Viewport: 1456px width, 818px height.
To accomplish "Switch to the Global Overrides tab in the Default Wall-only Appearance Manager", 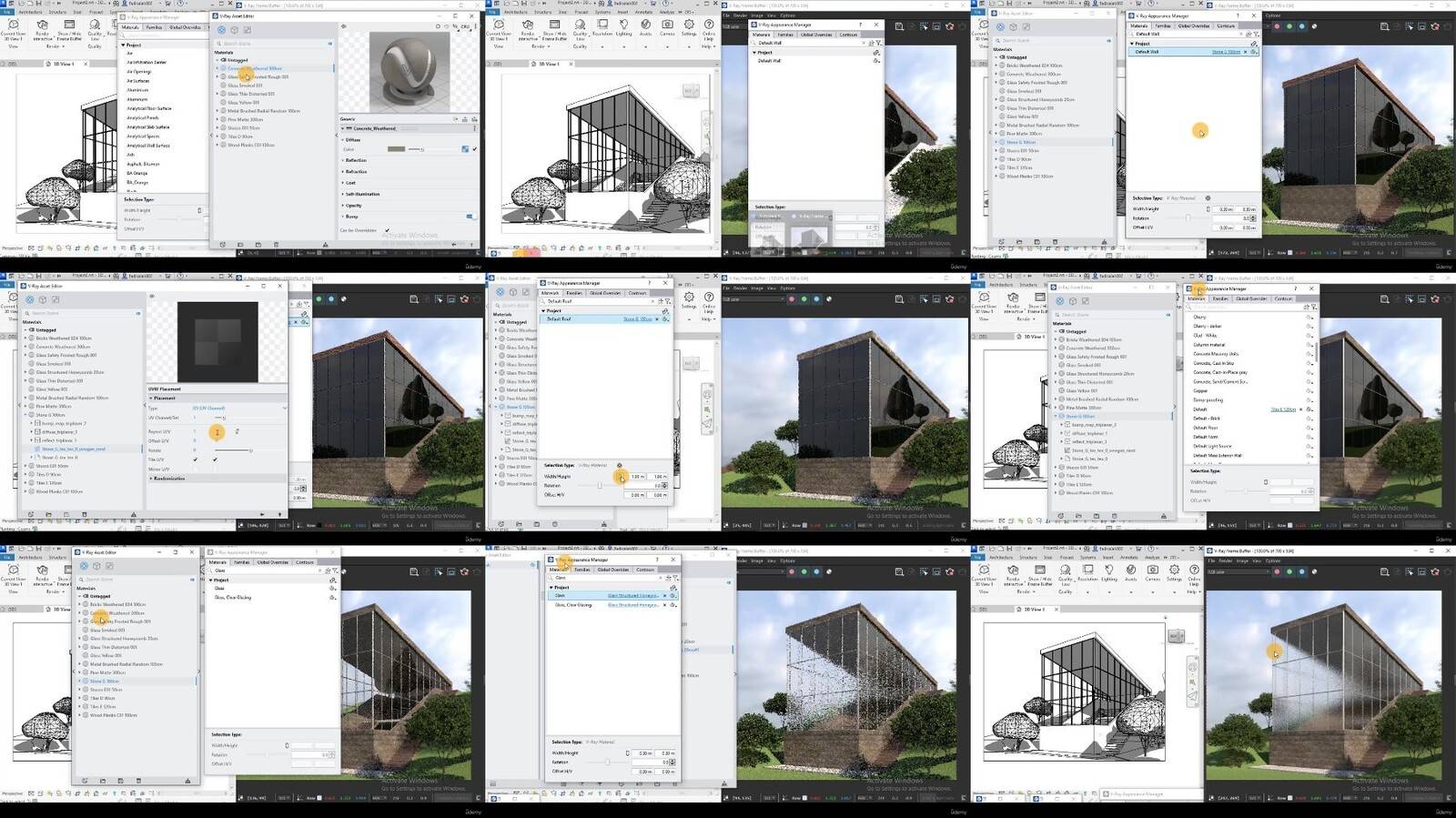I will coord(816,35).
